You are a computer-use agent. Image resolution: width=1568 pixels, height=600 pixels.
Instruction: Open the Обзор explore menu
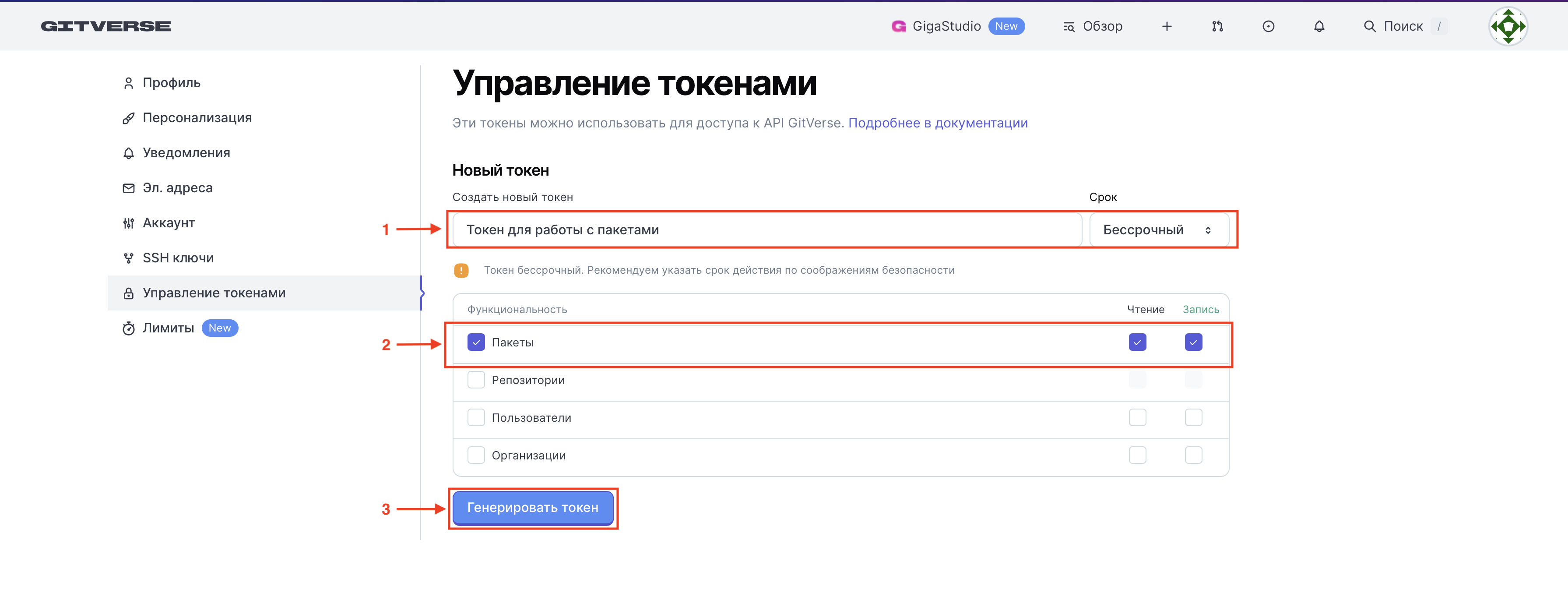coord(1093,26)
